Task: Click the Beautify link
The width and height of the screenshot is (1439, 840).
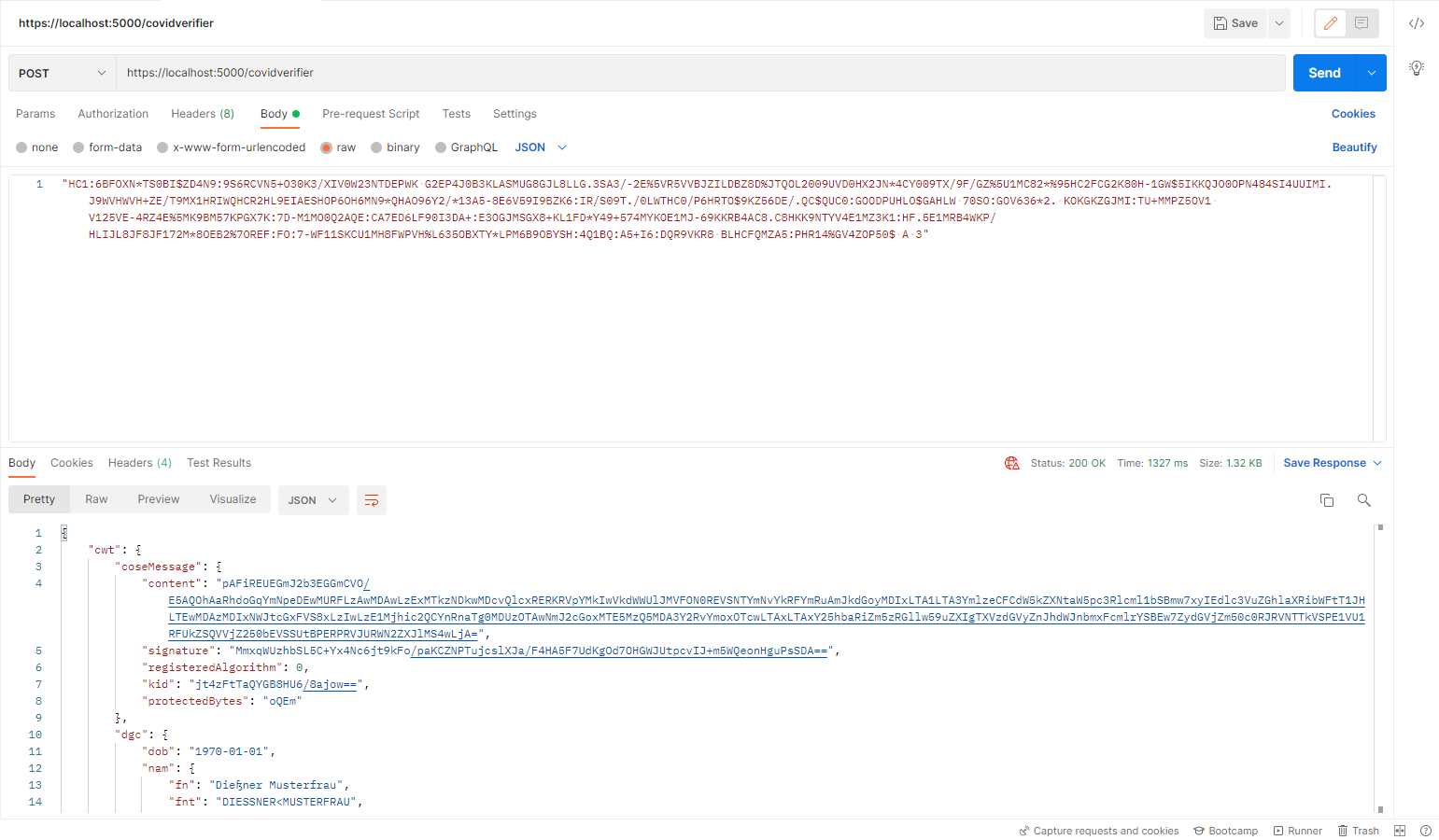Action: pos(1354,147)
